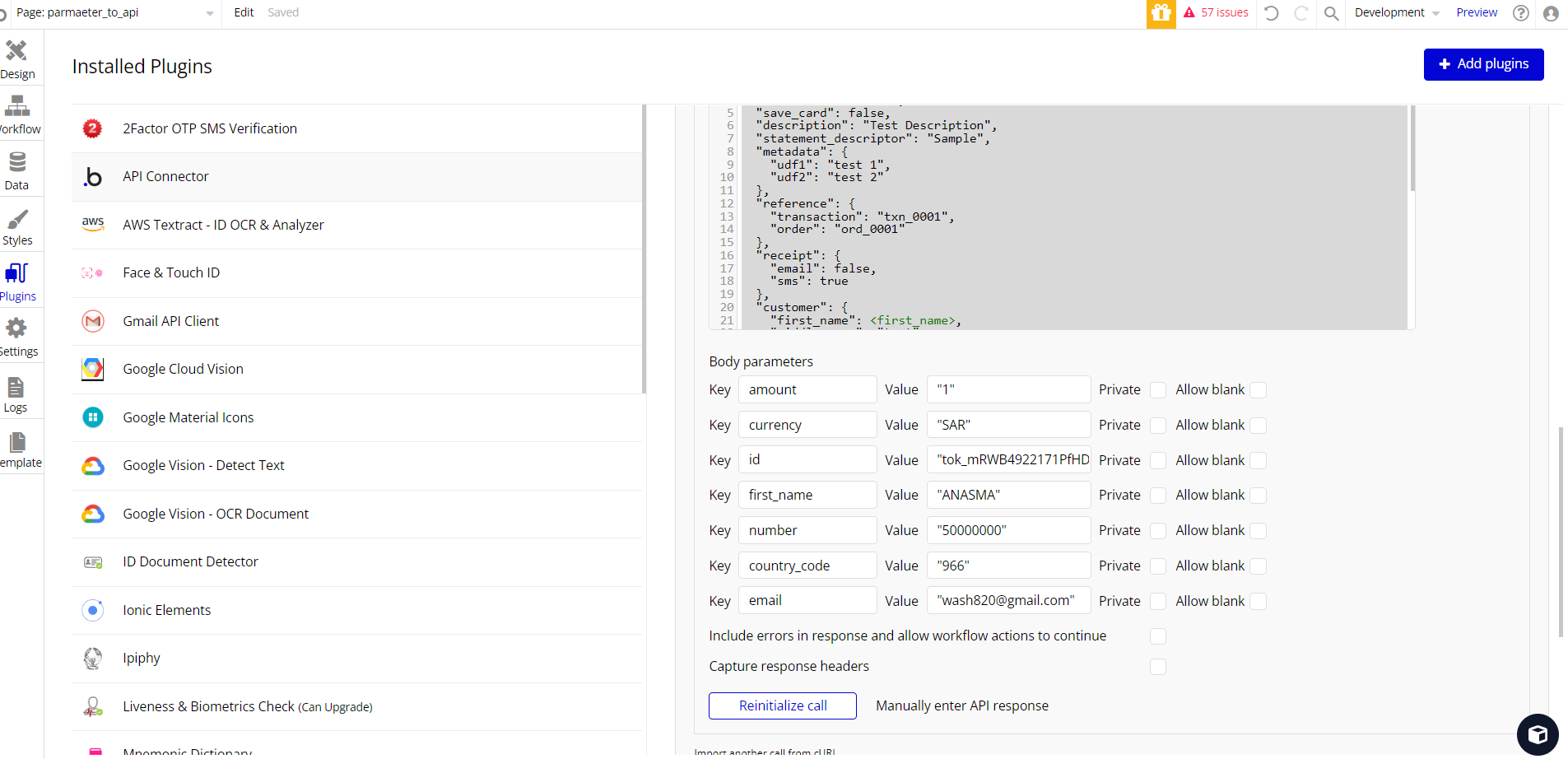Select the Face & Touch ID plugin icon
Screen dimensions: 1568x759
pyautogui.click(x=93, y=273)
